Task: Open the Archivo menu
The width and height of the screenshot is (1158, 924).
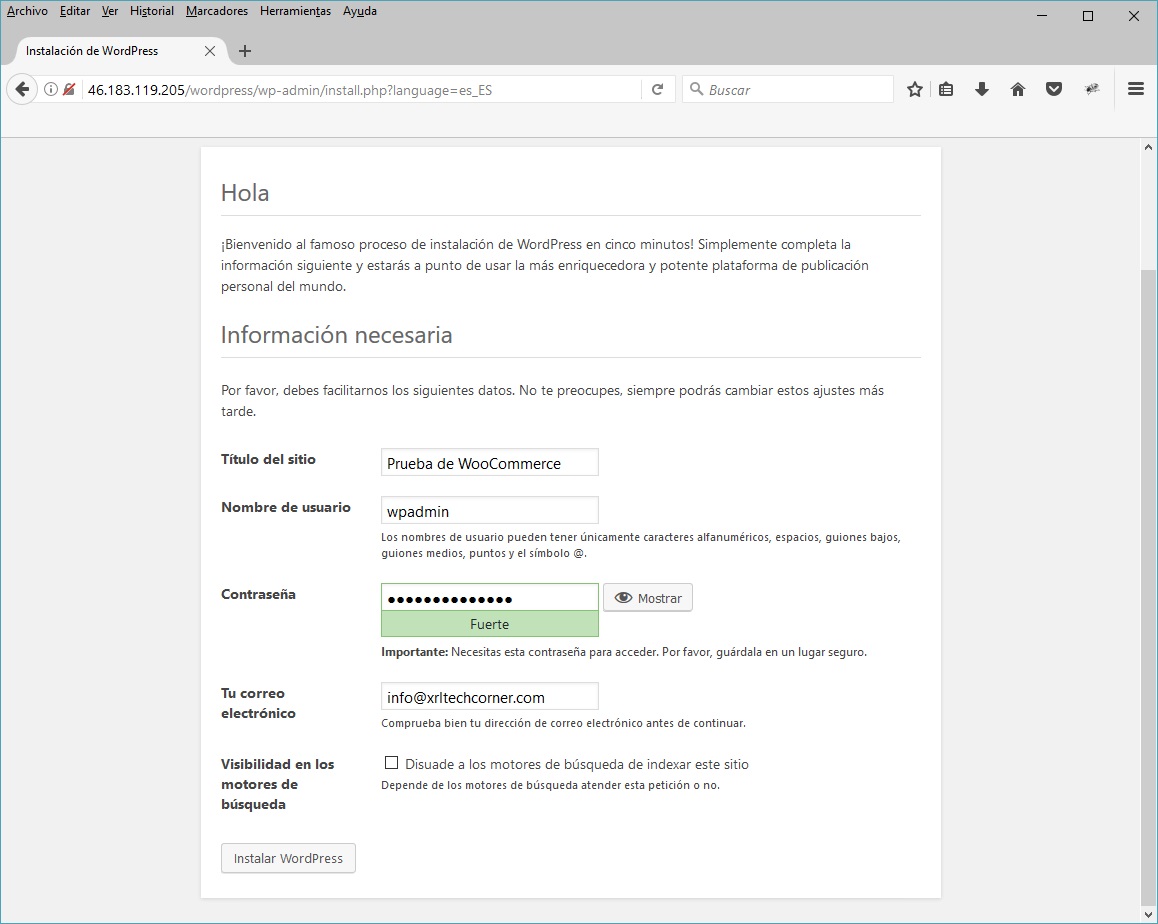Action: 27,11
